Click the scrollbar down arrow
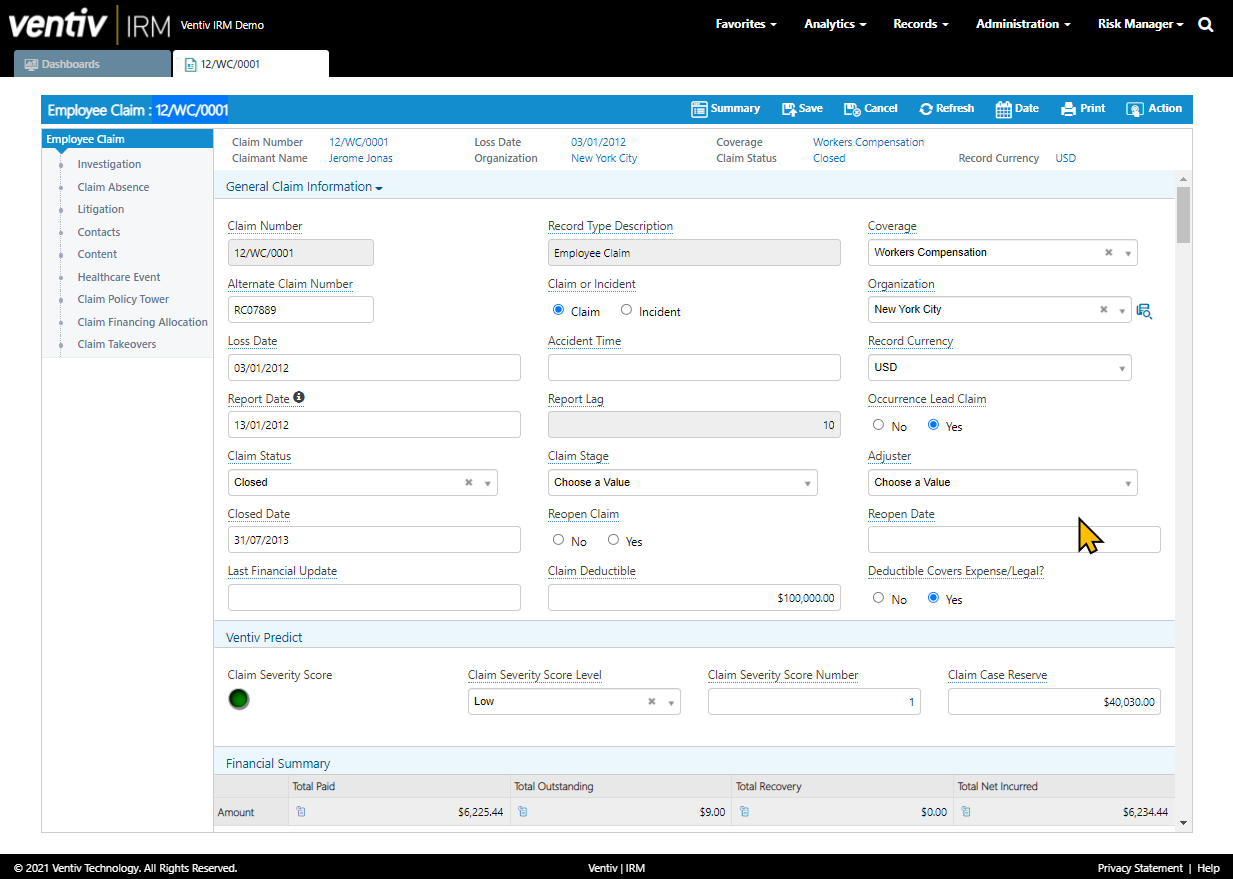Image resolution: width=1233 pixels, height=879 pixels. (1183, 824)
